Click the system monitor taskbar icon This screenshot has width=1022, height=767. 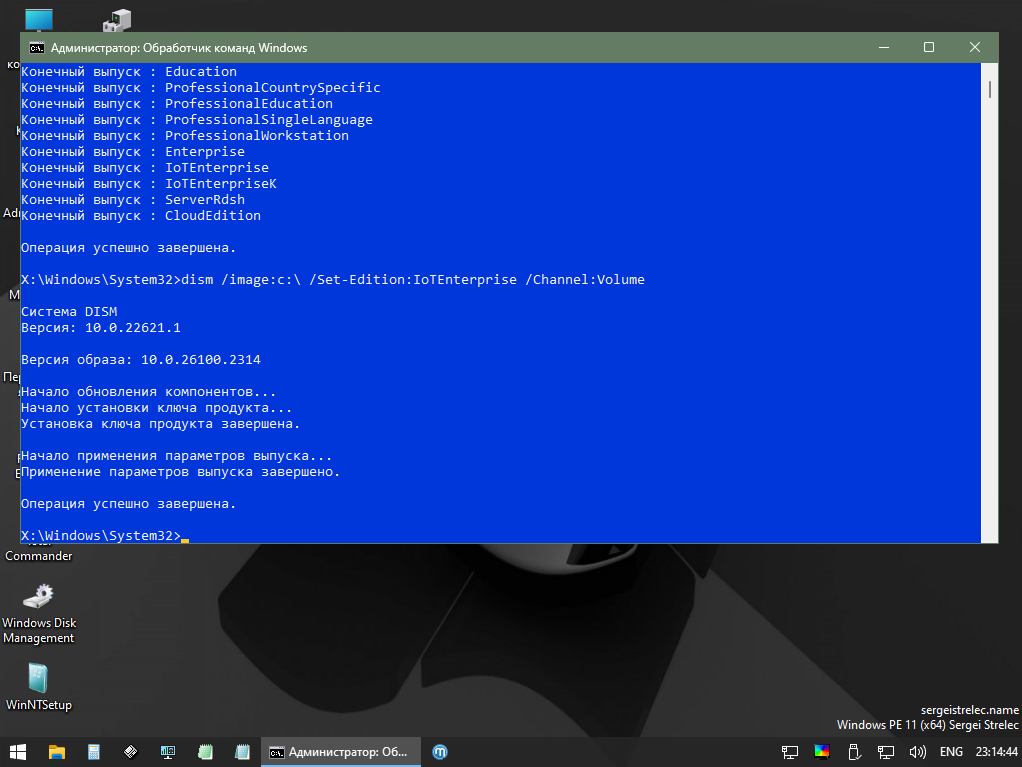pyautogui.click(x=168, y=751)
